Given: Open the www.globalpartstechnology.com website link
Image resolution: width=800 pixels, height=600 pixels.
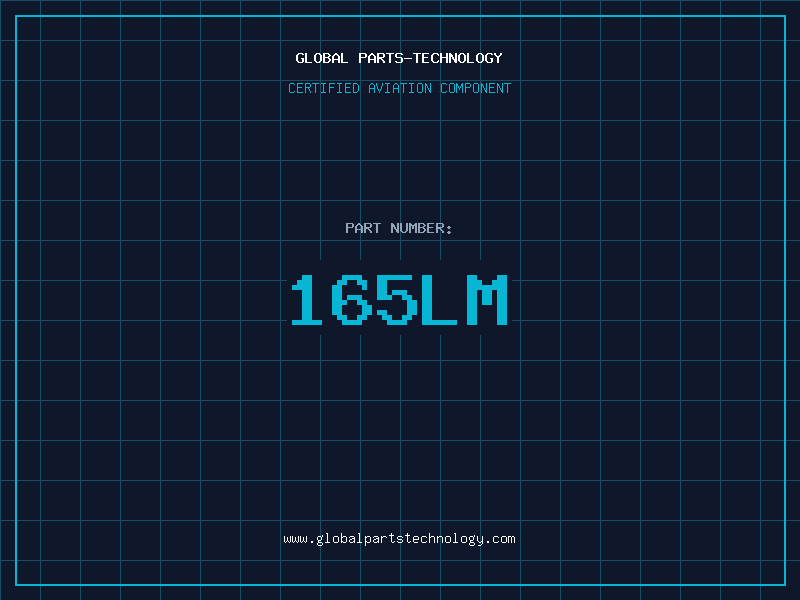Looking at the screenshot, I should coord(399,539).
